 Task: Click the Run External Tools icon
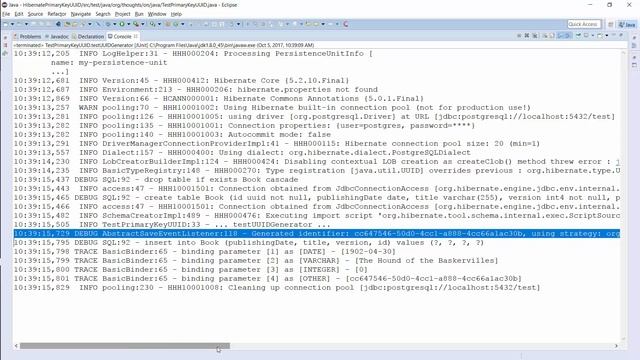(136, 24)
